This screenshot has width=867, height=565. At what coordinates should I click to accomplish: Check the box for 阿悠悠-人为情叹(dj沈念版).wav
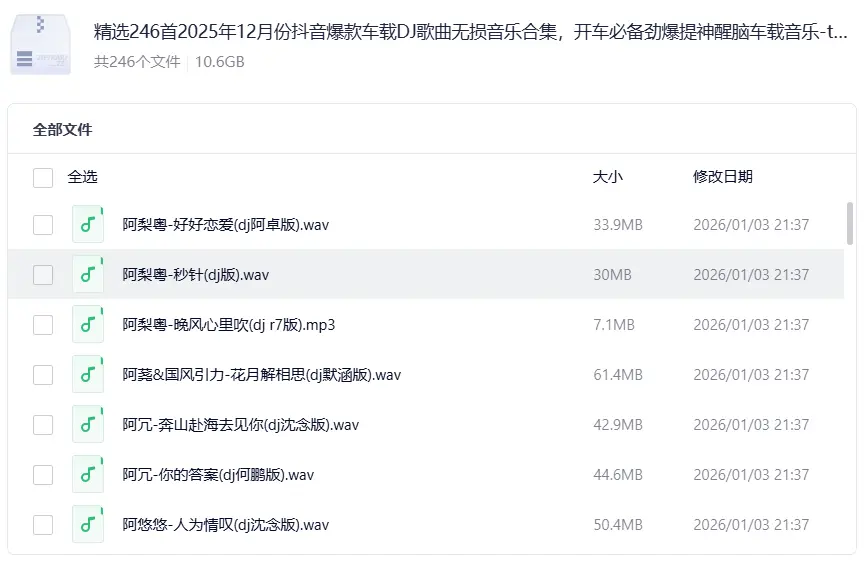click(43, 525)
